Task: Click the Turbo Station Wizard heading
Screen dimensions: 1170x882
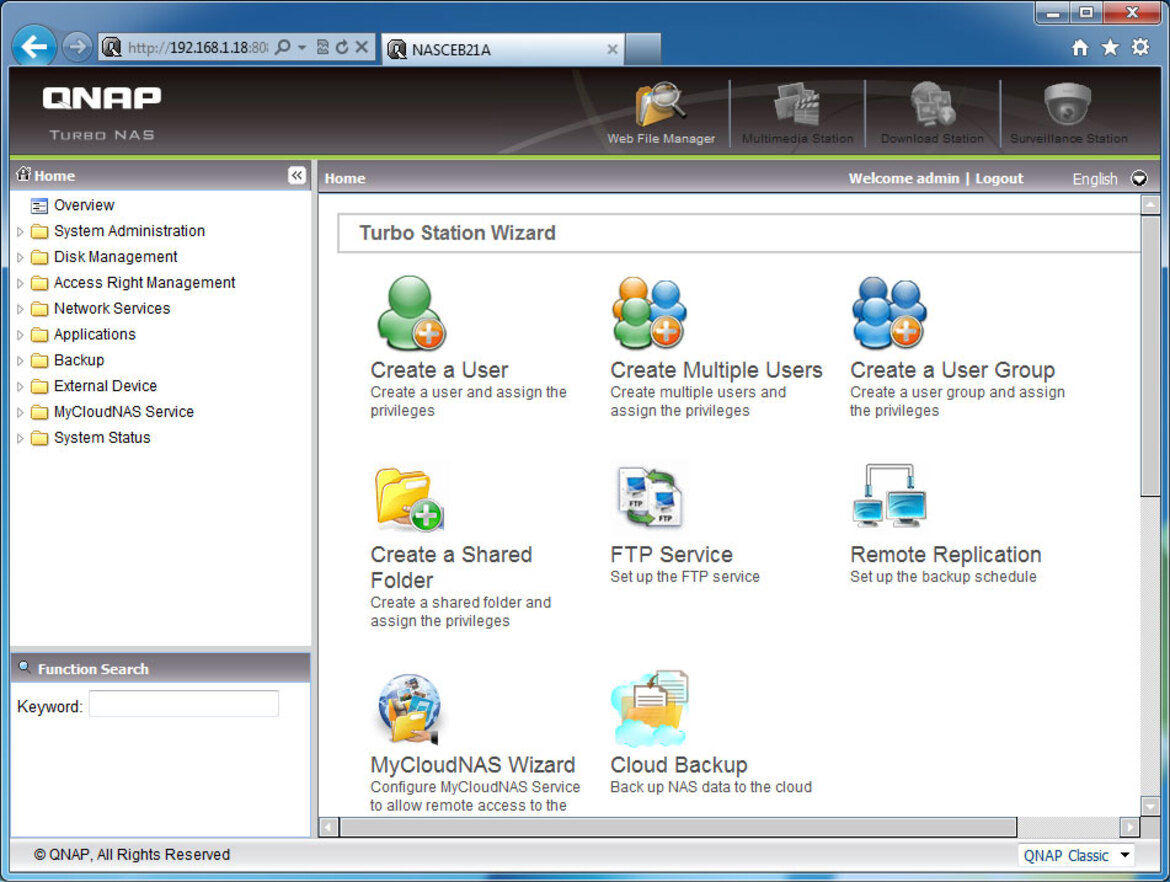Action: (x=457, y=233)
